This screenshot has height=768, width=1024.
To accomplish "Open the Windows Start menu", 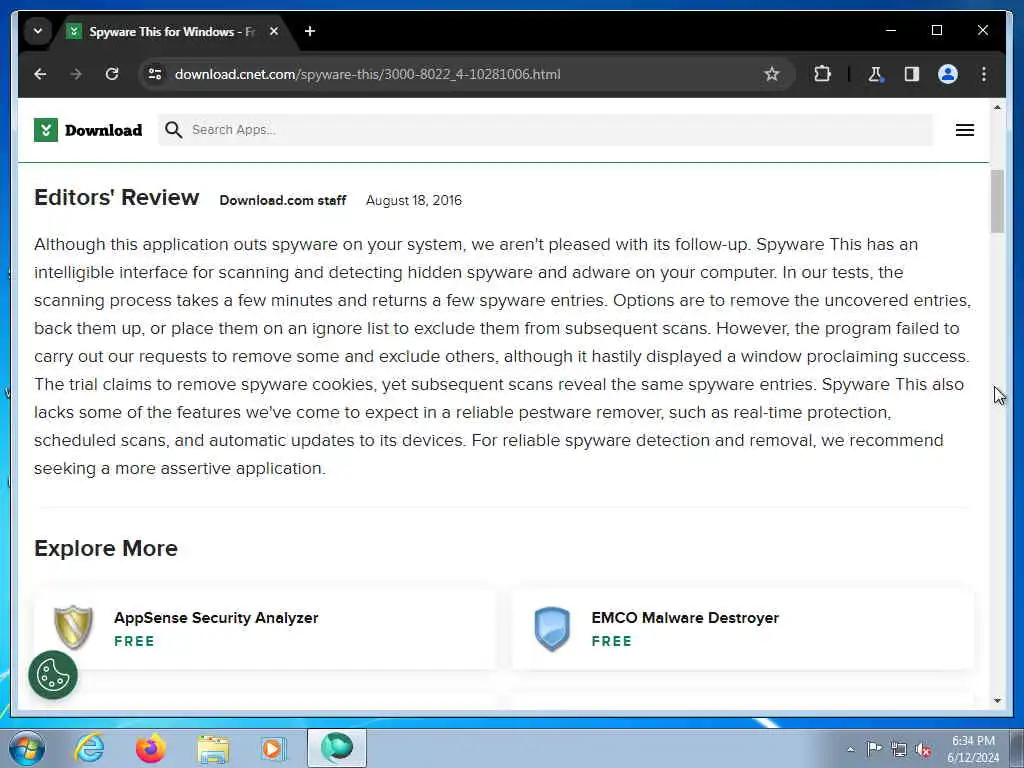I will coord(27,748).
